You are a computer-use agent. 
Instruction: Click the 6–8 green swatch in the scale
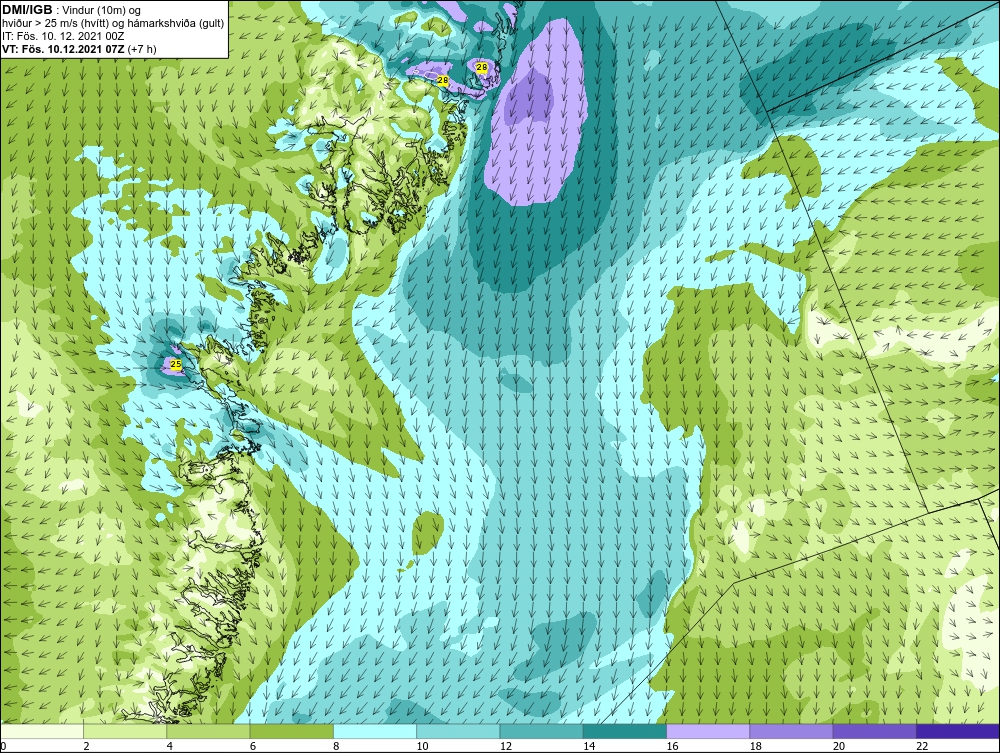coord(291,731)
